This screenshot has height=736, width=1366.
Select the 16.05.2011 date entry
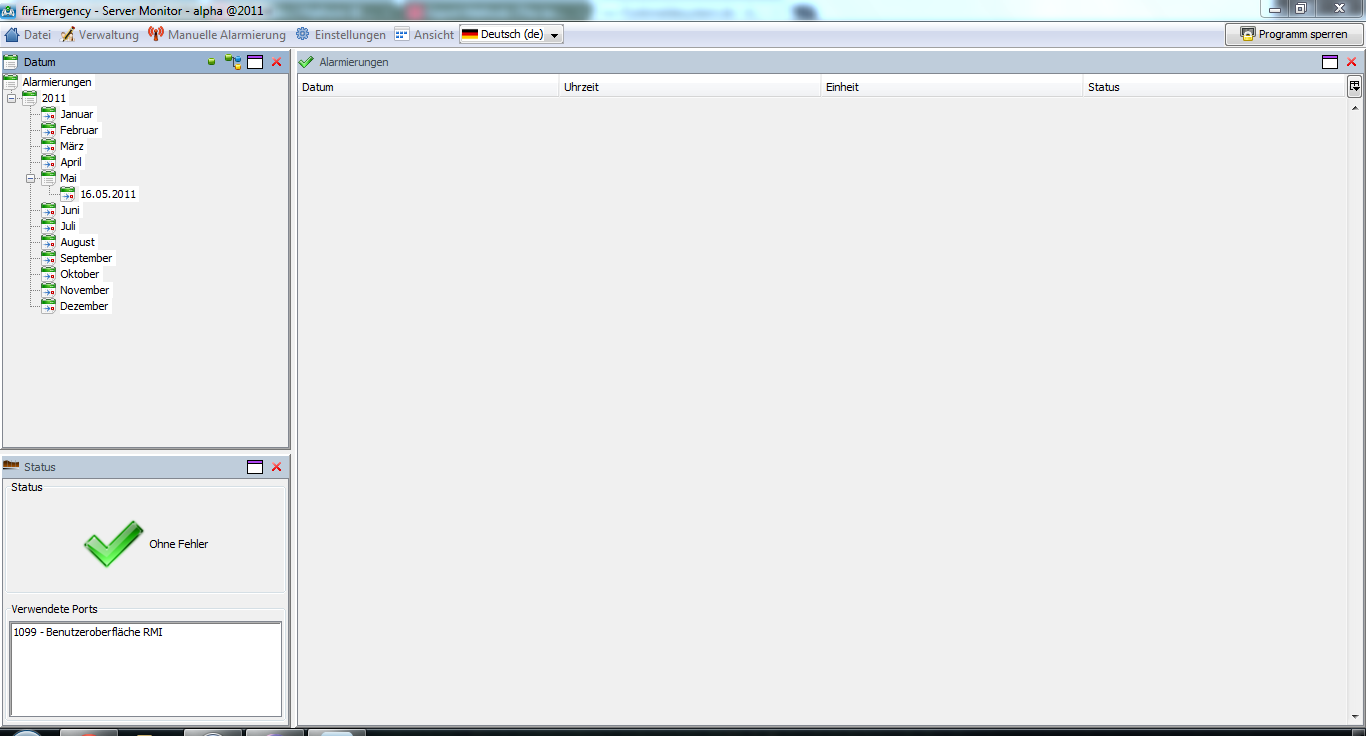point(108,194)
